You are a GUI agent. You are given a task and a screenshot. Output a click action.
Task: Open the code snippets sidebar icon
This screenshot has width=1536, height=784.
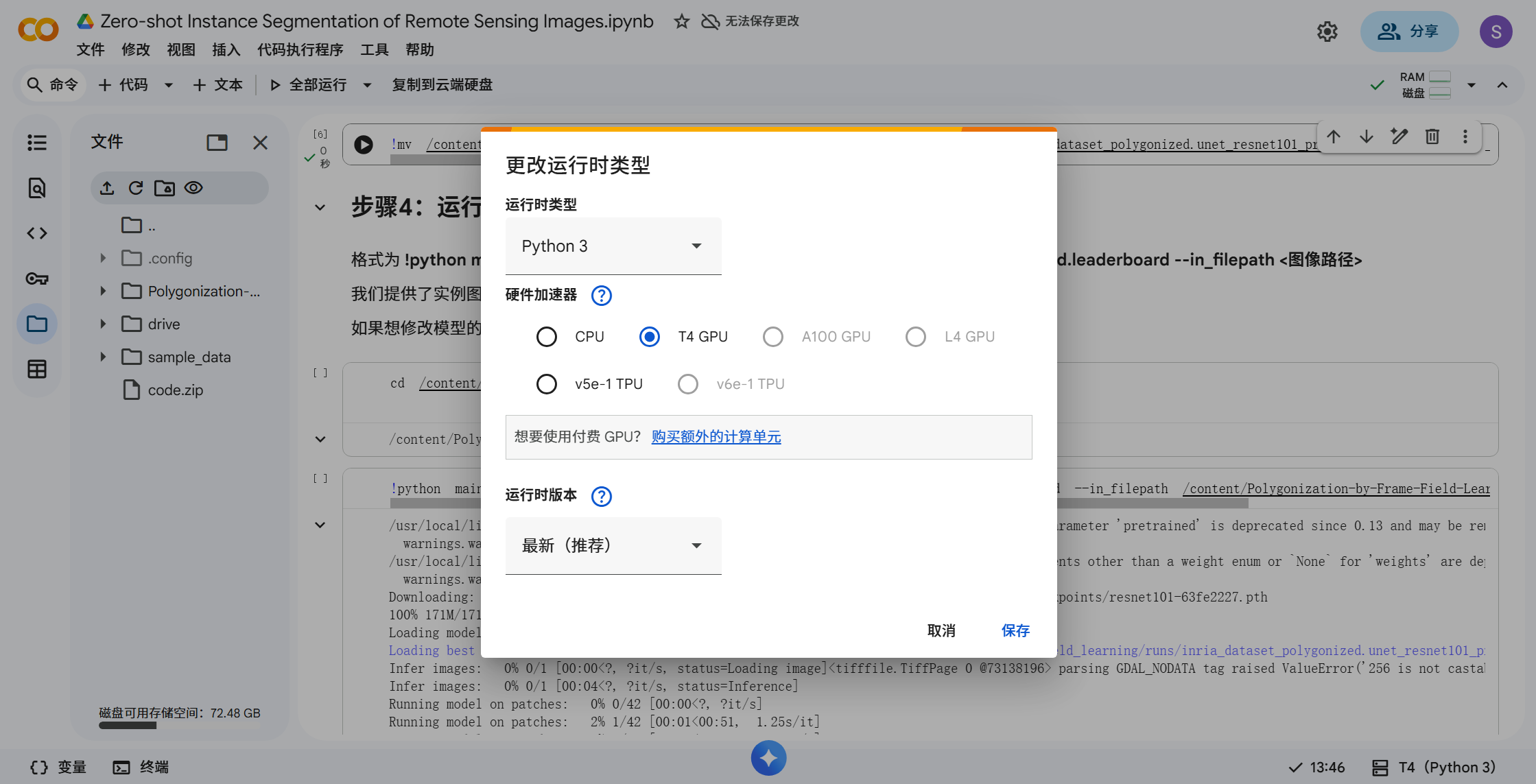(37, 233)
